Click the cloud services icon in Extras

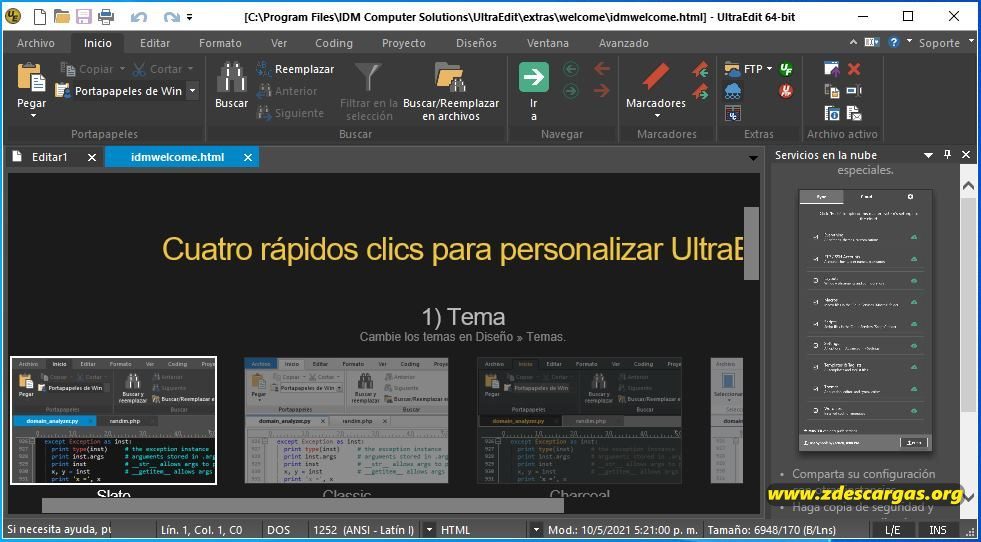[733, 91]
